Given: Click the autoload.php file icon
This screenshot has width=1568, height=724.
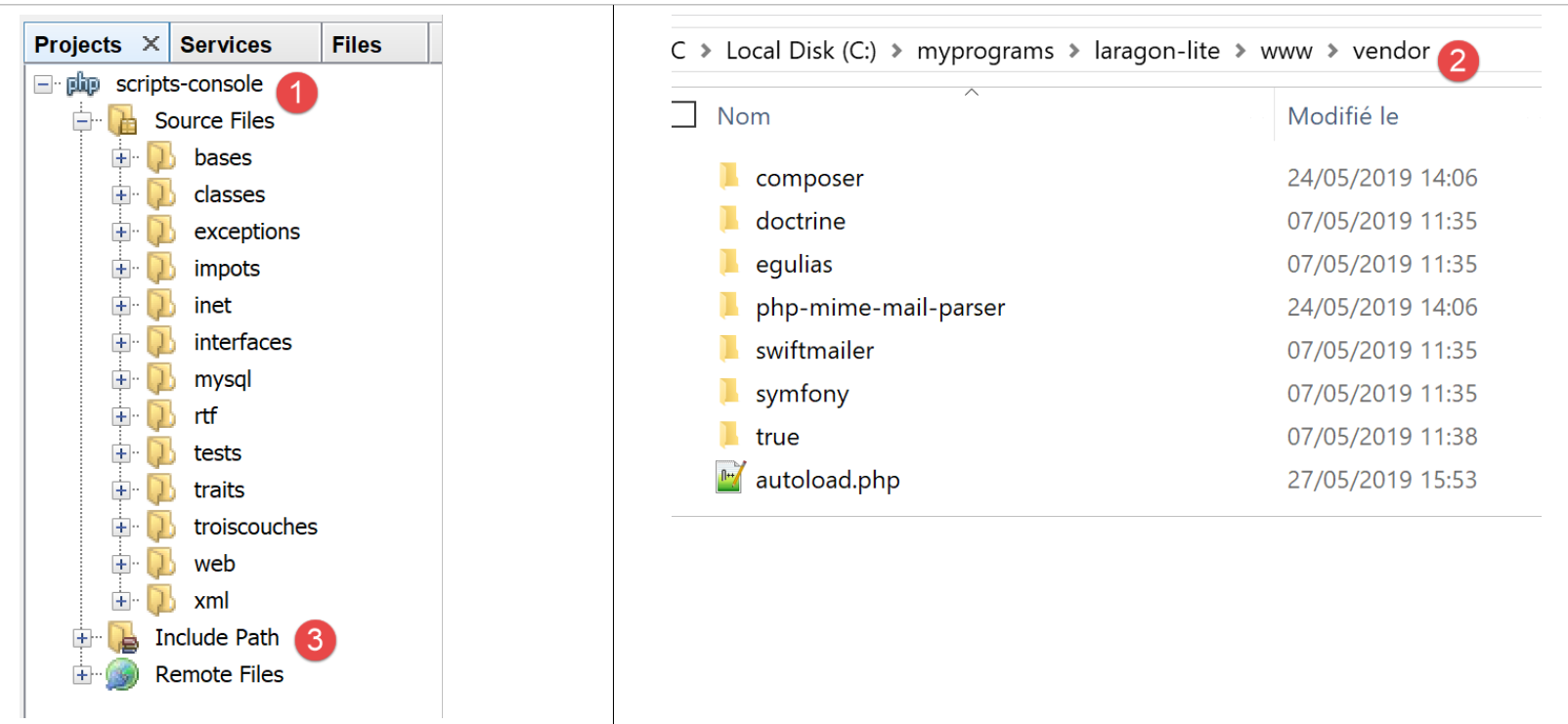Looking at the screenshot, I should tap(729, 478).
